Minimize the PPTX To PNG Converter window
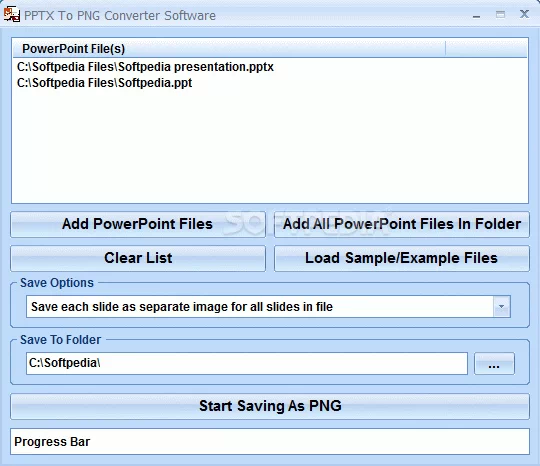 coord(476,15)
